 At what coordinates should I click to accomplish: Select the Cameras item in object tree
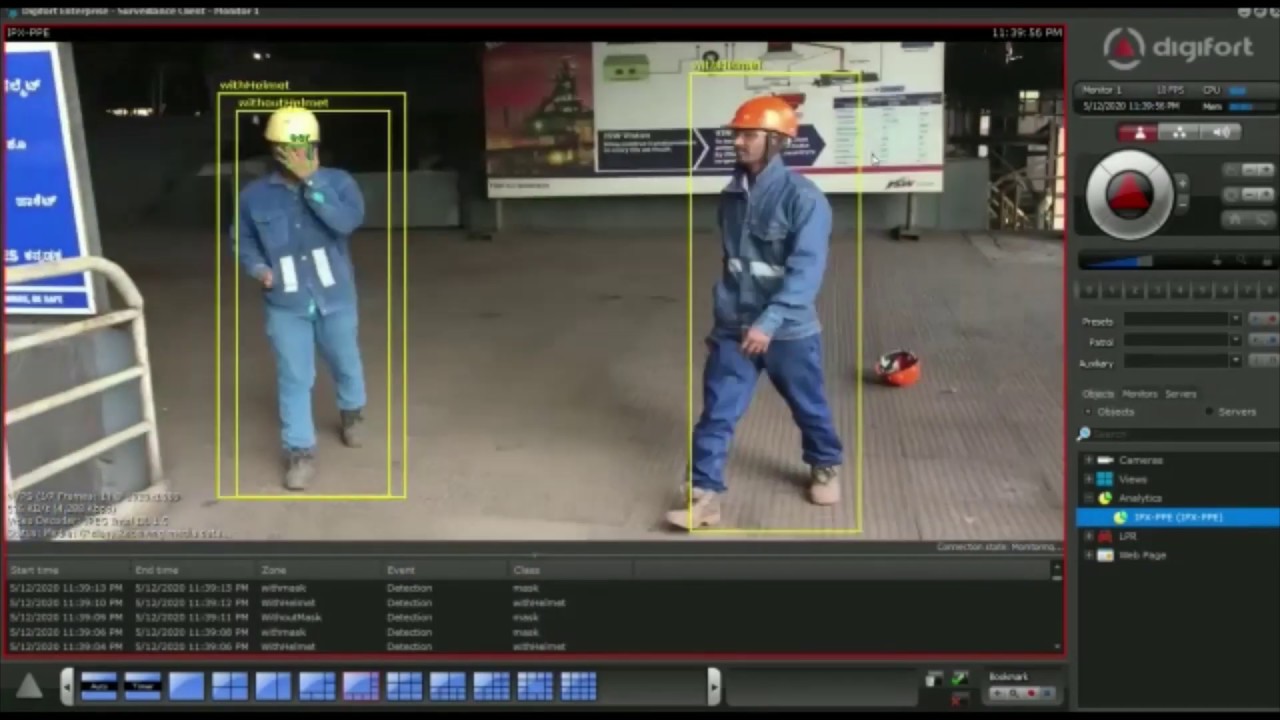coord(1140,460)
